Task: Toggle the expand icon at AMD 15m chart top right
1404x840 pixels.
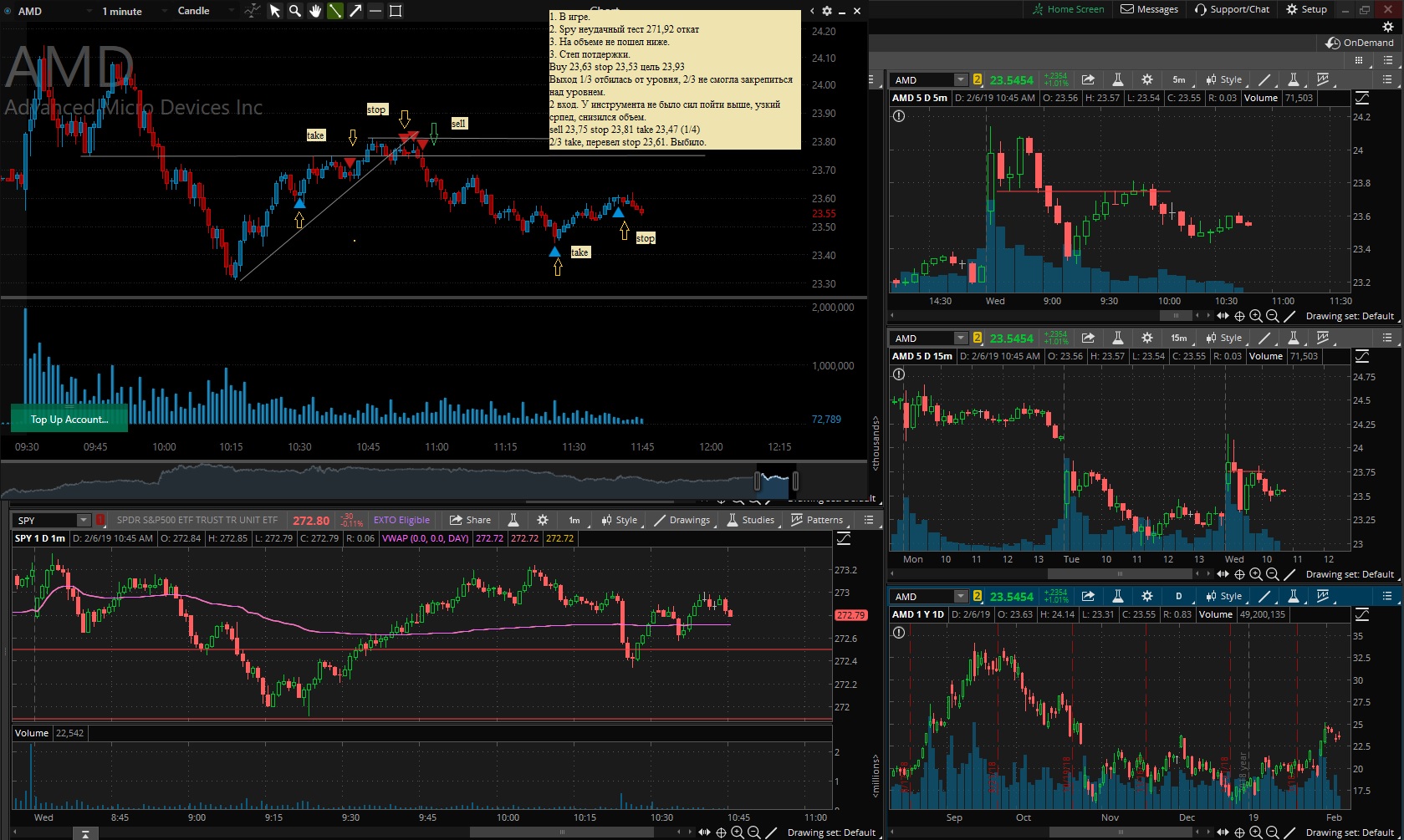Action: (x=1362, y=356)
